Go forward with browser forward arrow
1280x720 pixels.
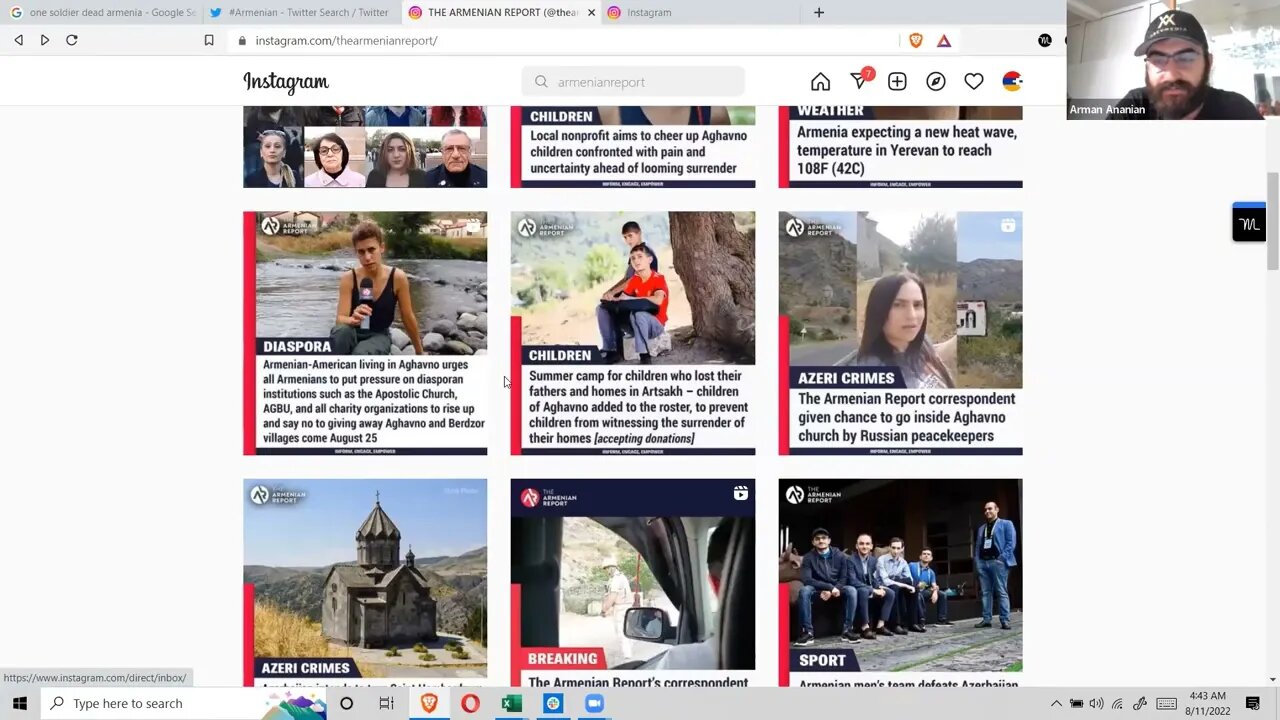(44, 40)
